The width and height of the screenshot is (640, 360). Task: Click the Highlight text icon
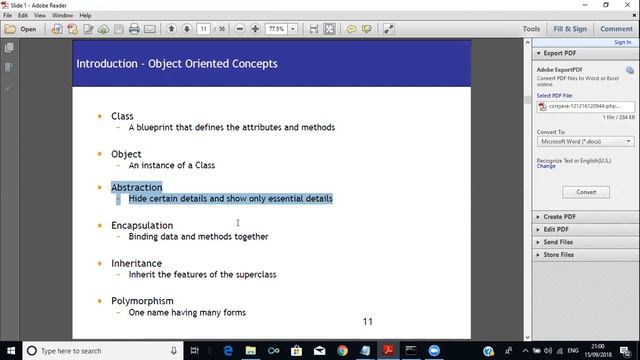(x=367, y=29)
